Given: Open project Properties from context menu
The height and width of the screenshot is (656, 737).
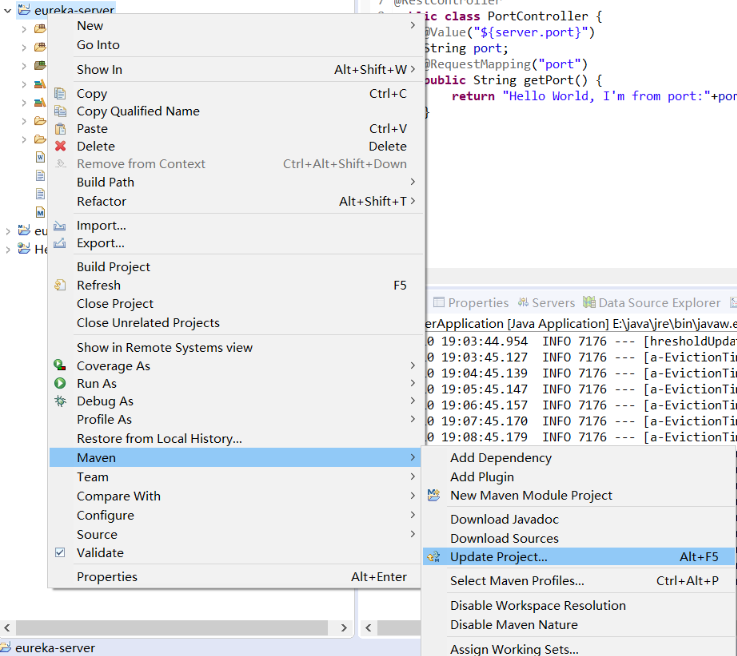Looking at the screenshot, I should [235, 577].
